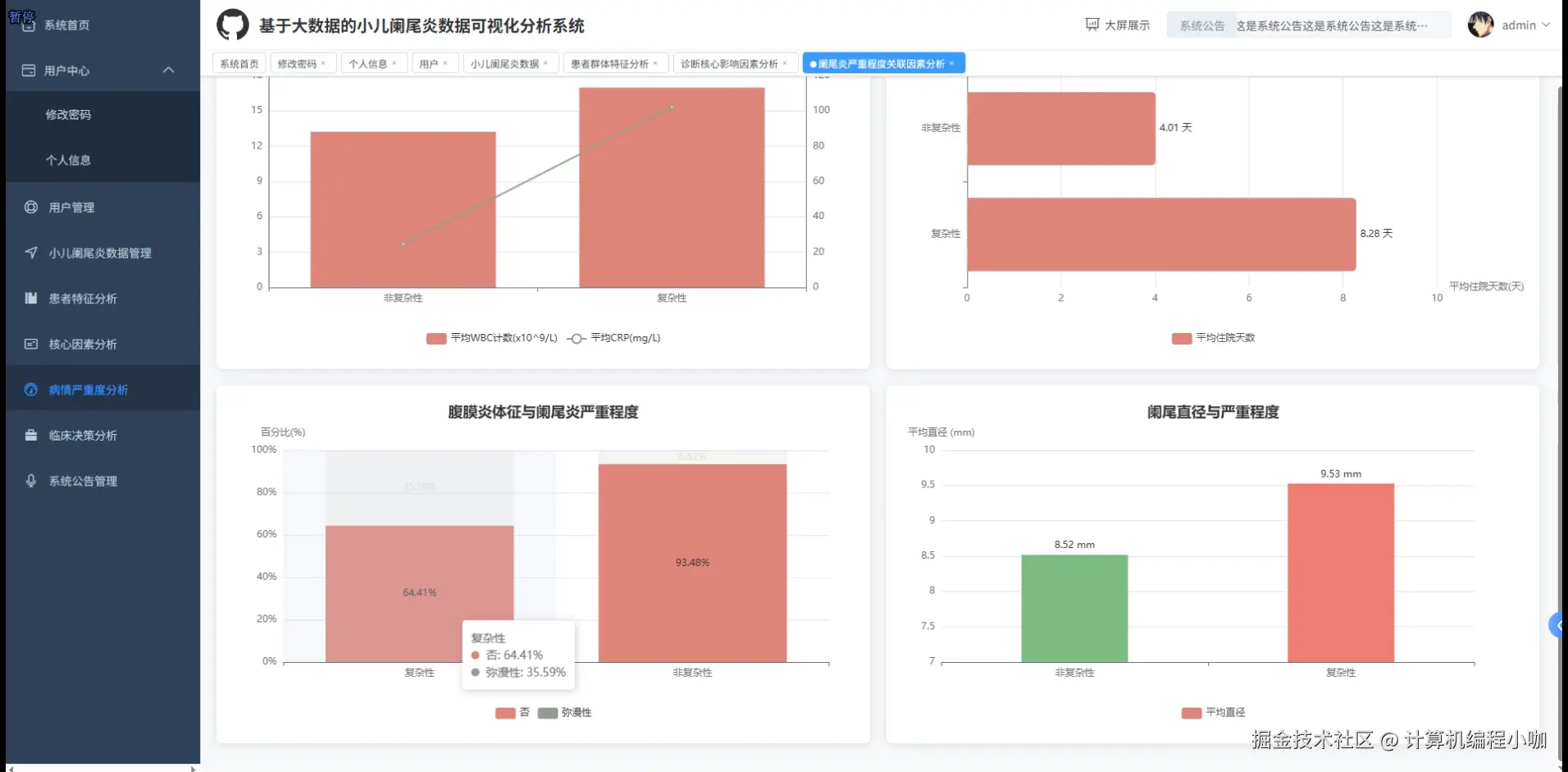Toggle 平均住院天数 legend series
Viewport: 1568px width, 772px height.
pos(1213,338)
